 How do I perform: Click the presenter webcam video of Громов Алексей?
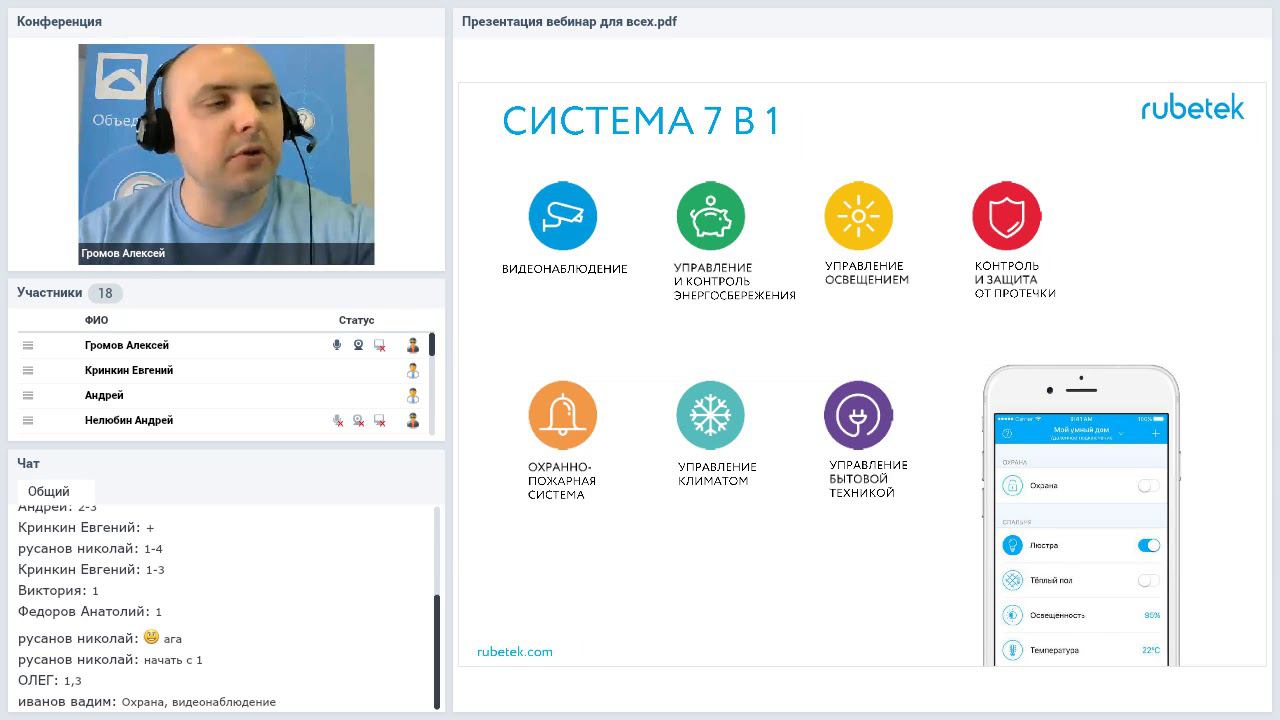click(226, 154)
